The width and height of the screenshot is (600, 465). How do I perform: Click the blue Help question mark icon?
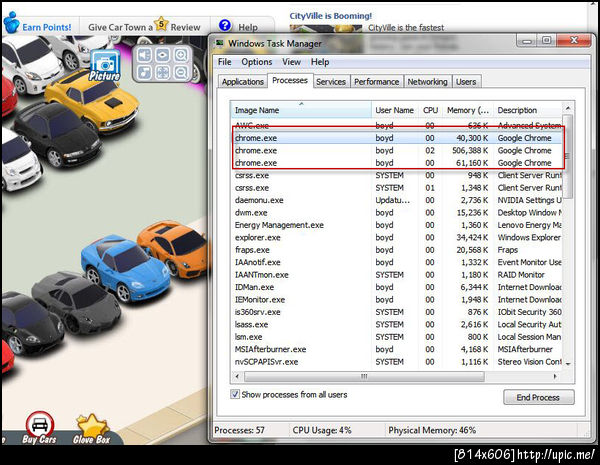[225, 26]
